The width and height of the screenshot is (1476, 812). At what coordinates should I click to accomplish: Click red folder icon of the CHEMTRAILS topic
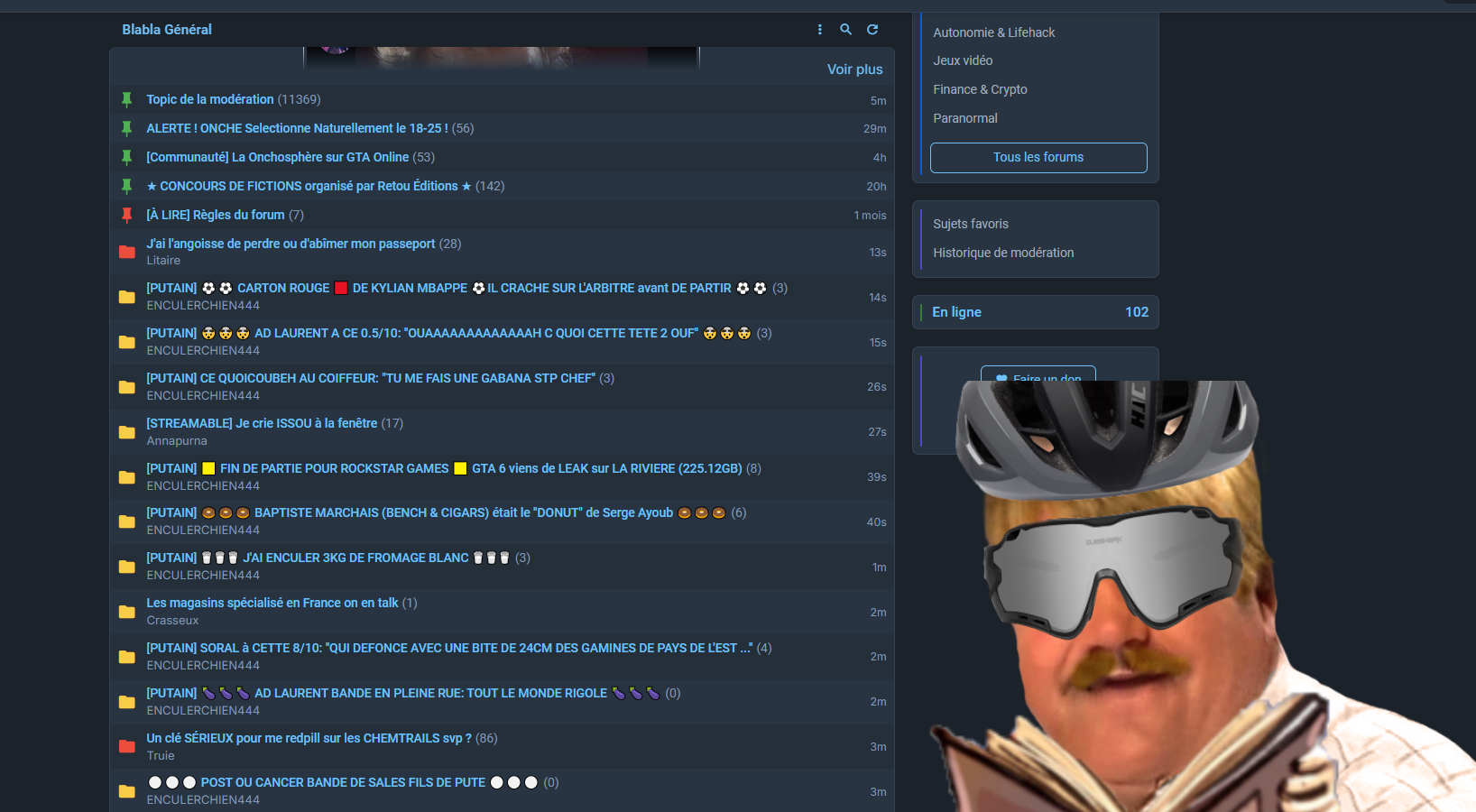tap(127, 747)
